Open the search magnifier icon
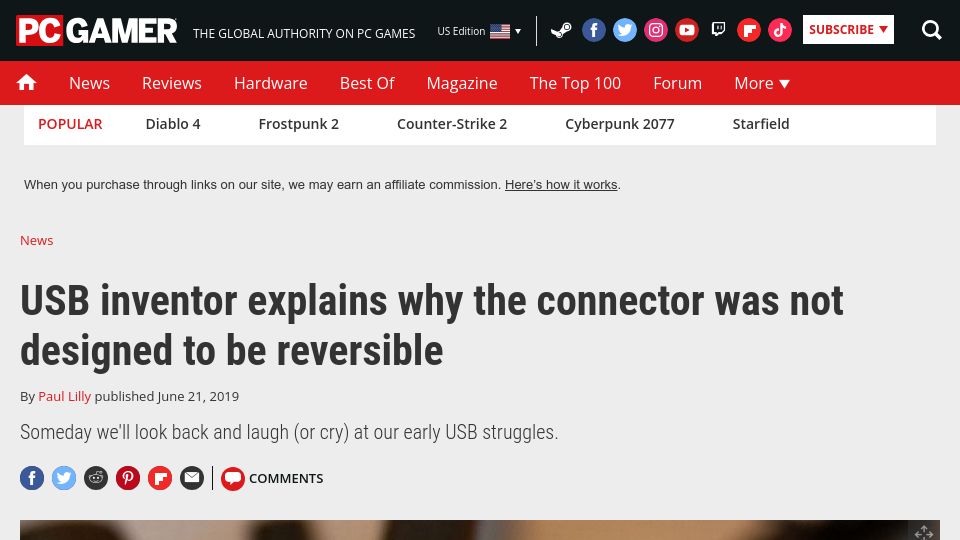The height and width of the screenshot is (540, 960). pos(931,30)
